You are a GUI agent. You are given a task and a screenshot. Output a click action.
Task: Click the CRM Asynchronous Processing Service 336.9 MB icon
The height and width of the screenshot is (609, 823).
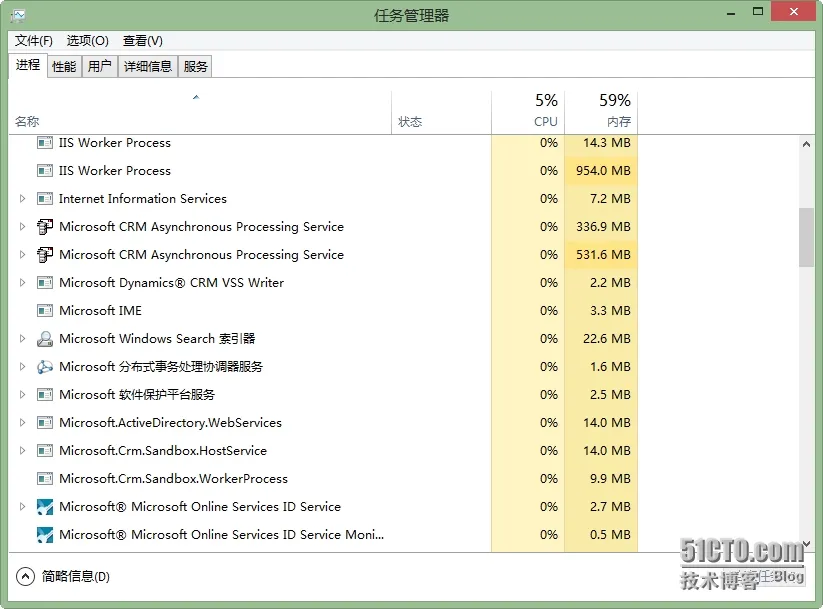(45, 226)
